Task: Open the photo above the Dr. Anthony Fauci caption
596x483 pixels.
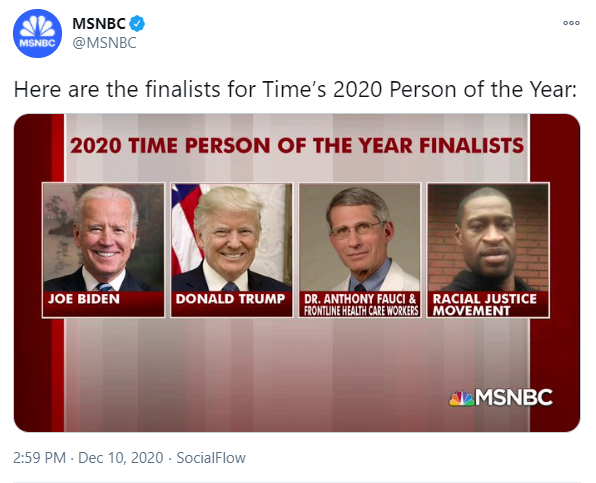Action: click(x=360, y=238)
